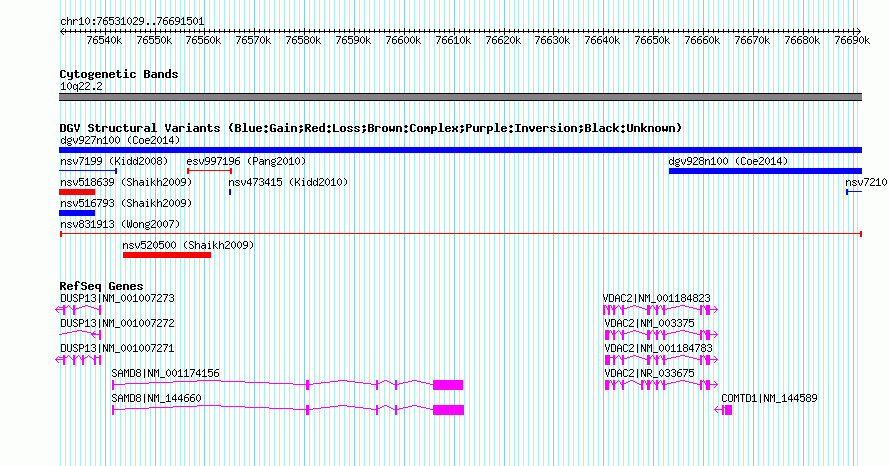Select nsv473415 (Kidd2010) variant label
The image size is (890, 466).
point(288,182)
